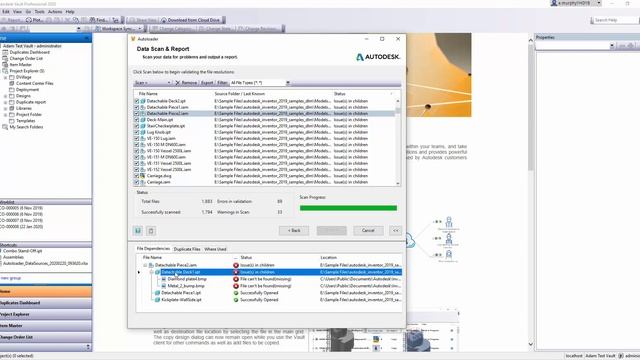This screenshot has height=360, width=640.
Task: Uncheck the Lug Knob.ipt checkbox
Action: [136, 132]
